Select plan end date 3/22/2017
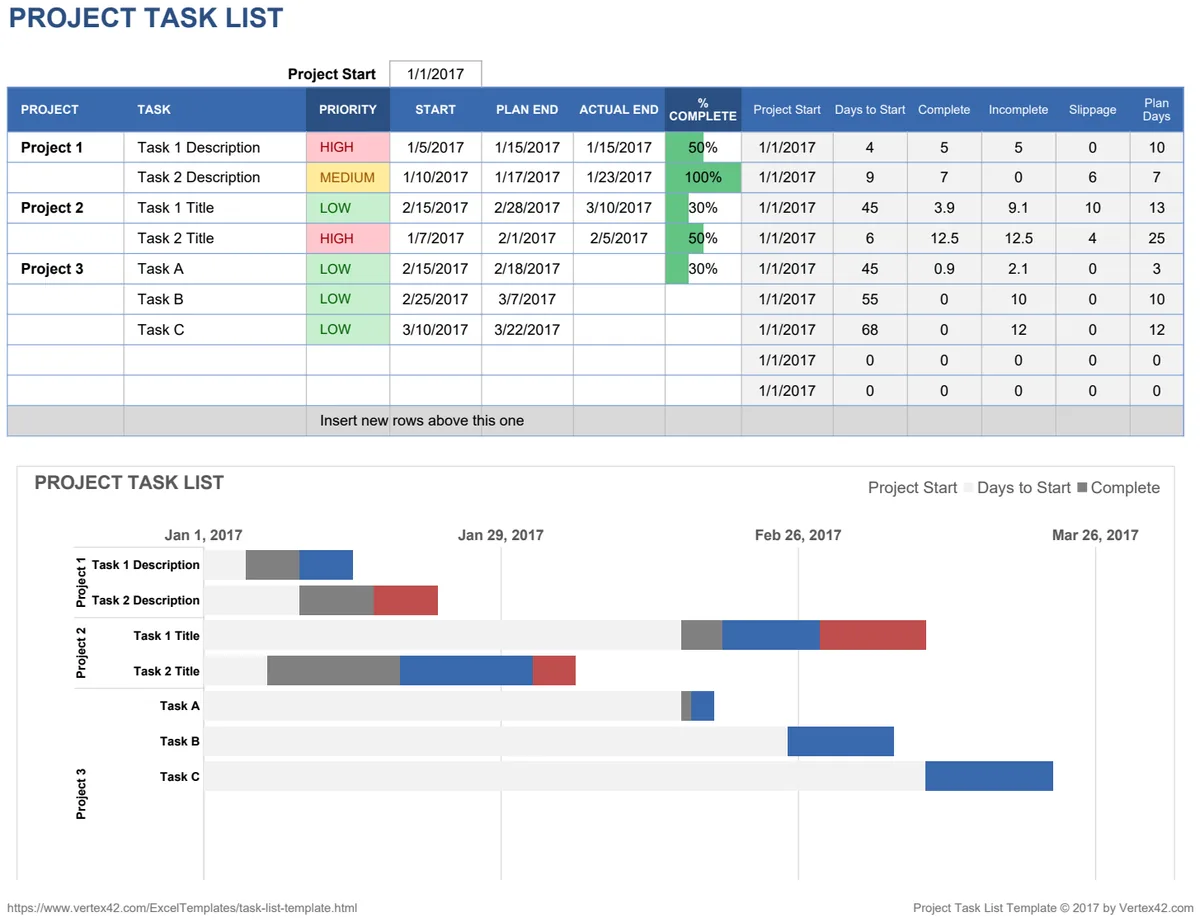Image resolution: width=1200 pixels, height=922 pixels. (527, 330)
